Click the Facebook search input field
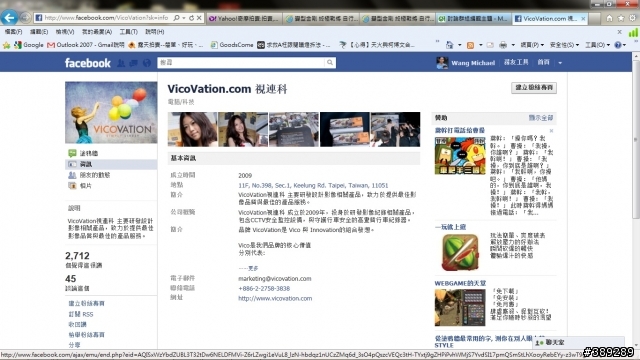640x360 pixels. (x=242, y=62)
